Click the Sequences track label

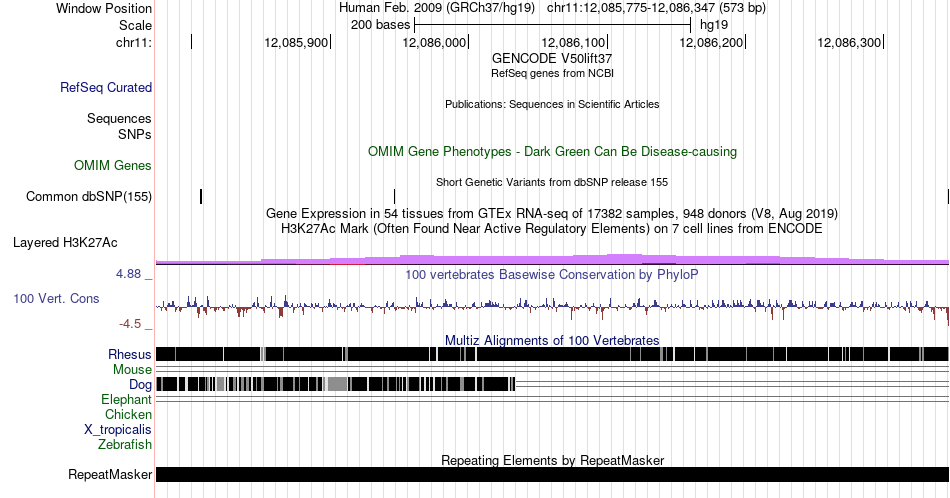(x=119, y=118)
